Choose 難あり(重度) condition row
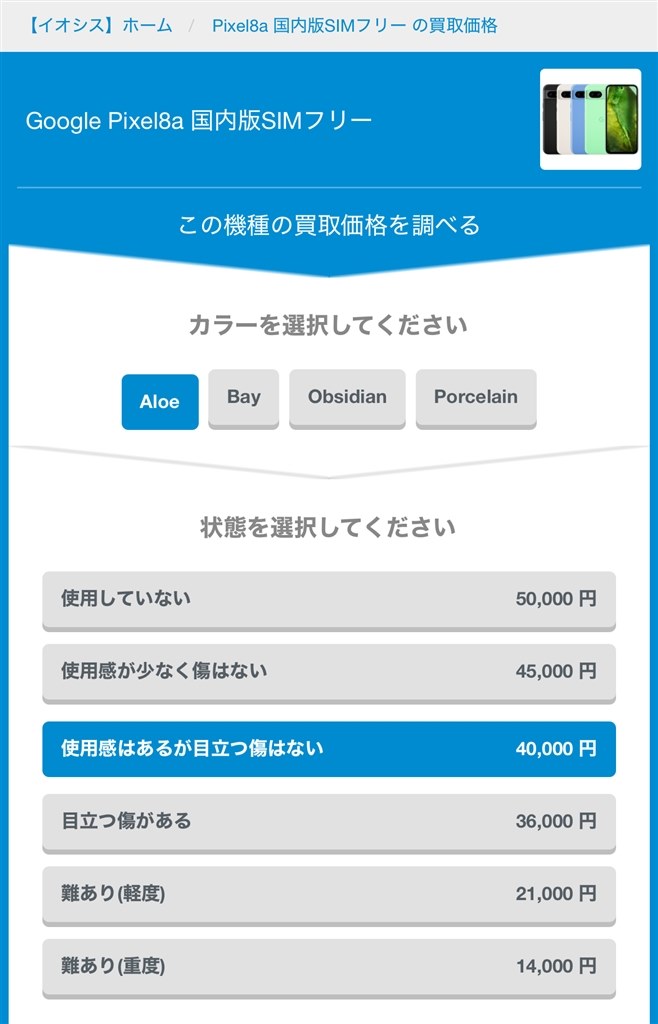The height and width of the screenshot is (1024, 658). (x=329, y=966)
